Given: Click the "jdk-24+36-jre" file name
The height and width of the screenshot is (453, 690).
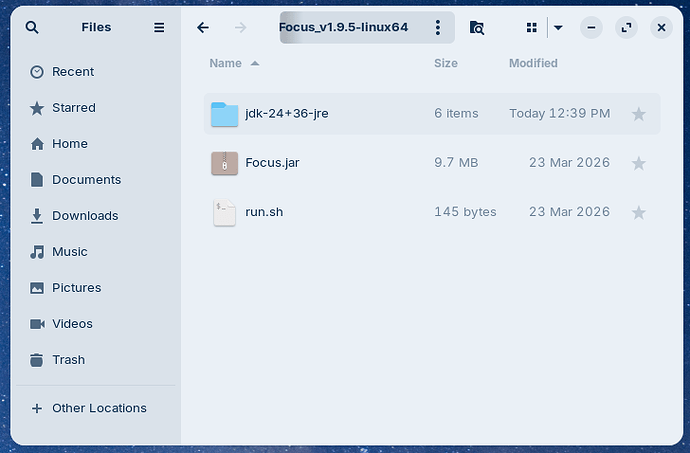Looking at the screenshot, I should (286, 114).
